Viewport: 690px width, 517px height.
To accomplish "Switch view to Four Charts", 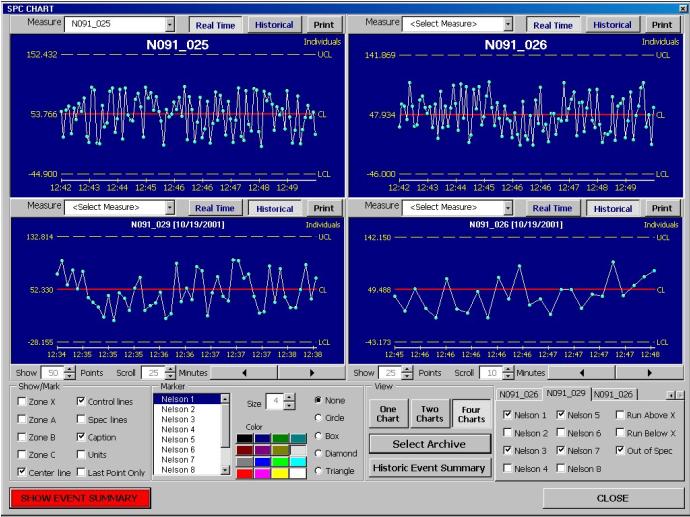I will tap(471, 414).
